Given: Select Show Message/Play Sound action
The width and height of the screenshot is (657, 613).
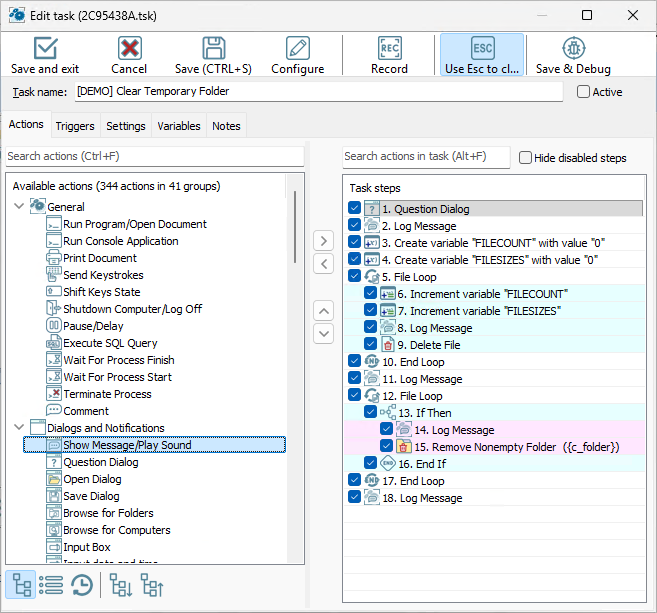Looking at the screenshot, I should (x=154, y=445).
